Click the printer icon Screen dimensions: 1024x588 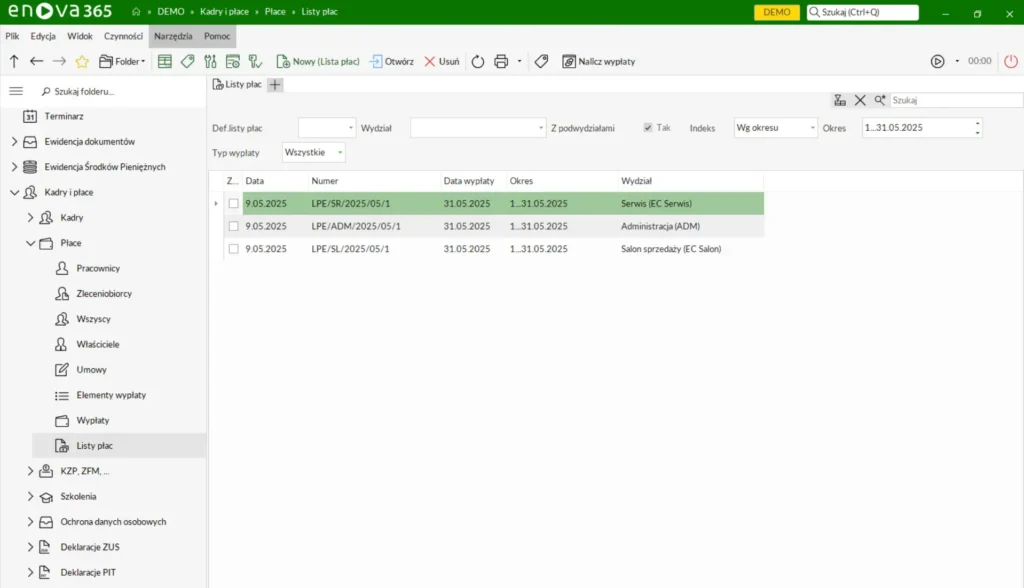pyautogui.click(x=501, y=61)
